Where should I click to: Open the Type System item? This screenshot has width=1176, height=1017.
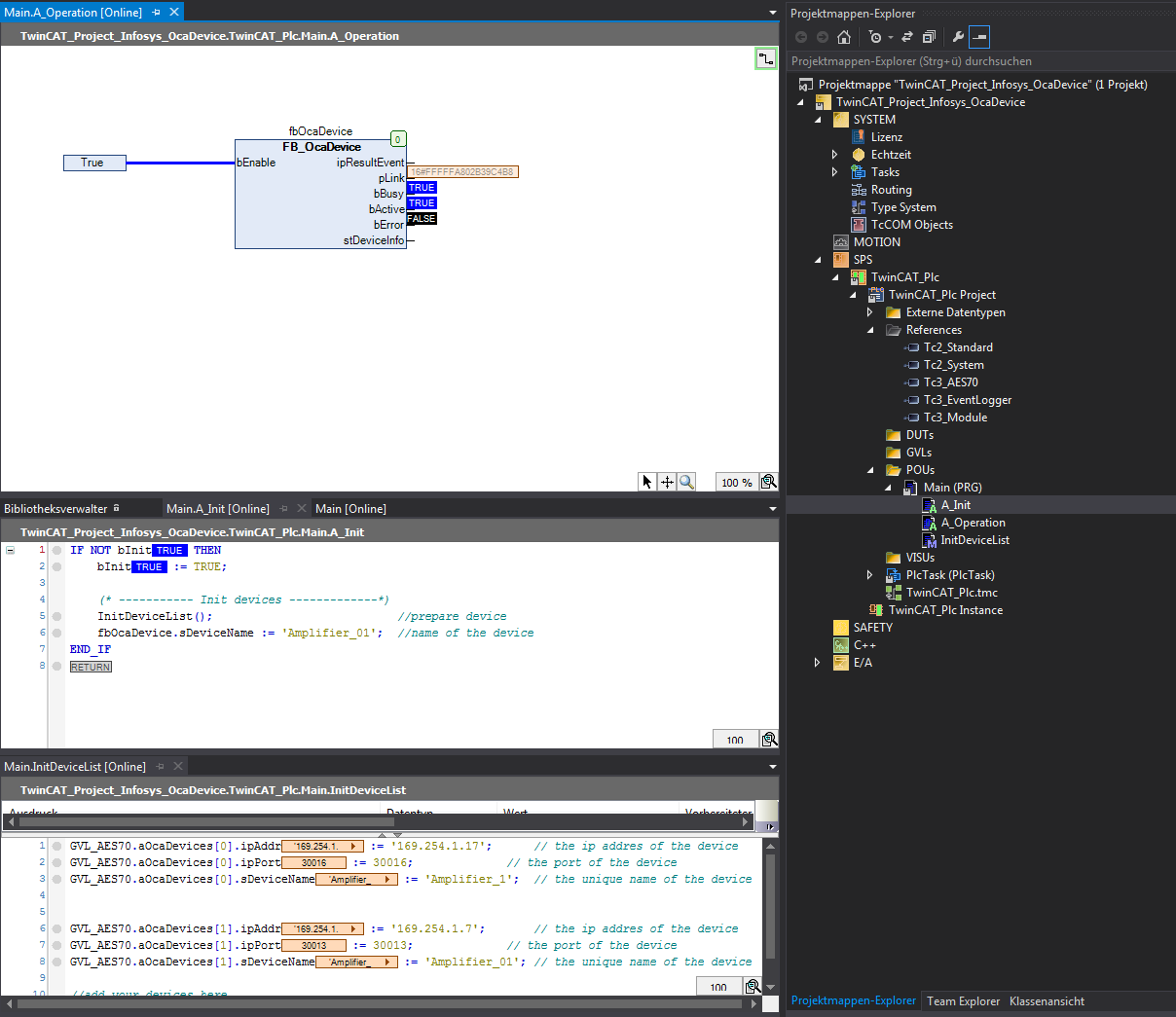pos(903,207)
